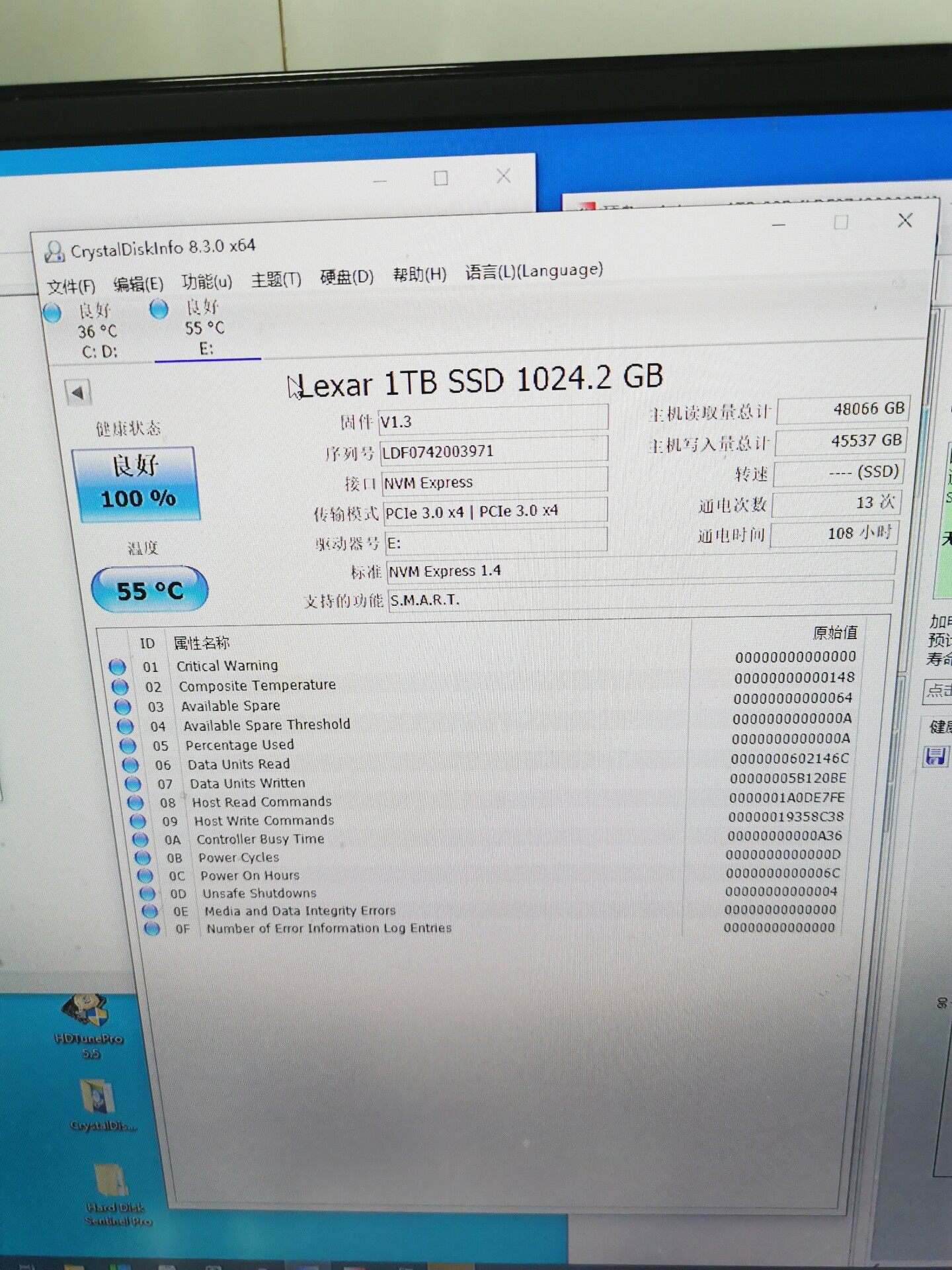Select the Composite Temperature attribute row
Image resolution: width=952 pixels, height=1270 pixels.
coord(483,681)
